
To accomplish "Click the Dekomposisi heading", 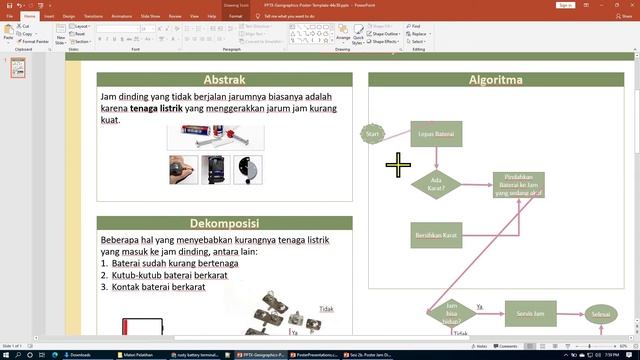I will tap(224, 223).
